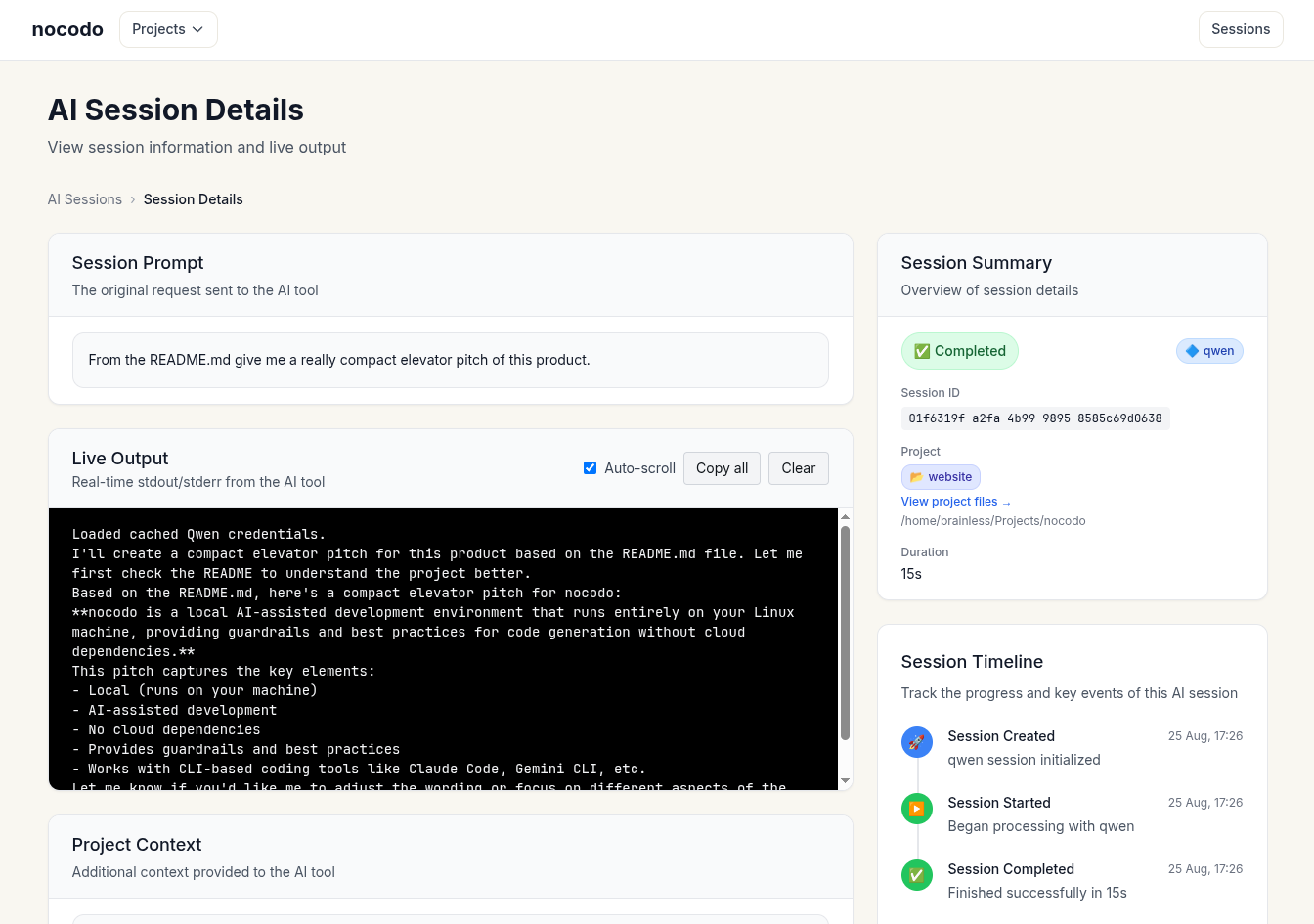This screenshot has height=924, width=1314.
Task: Click the green checkmark Session Completed icon
Action: tap(916, 875)
